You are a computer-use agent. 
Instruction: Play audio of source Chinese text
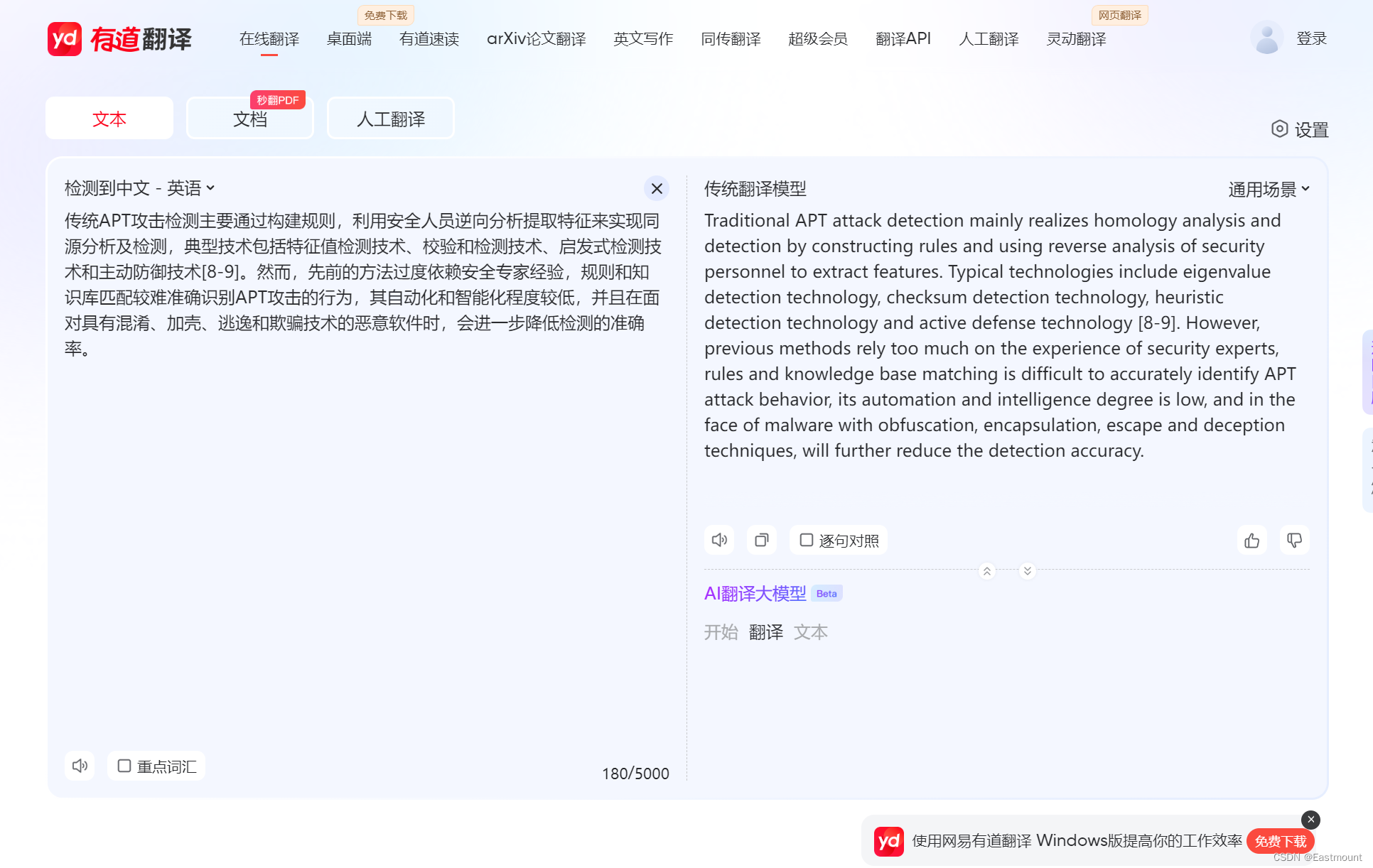pos(80,766)
